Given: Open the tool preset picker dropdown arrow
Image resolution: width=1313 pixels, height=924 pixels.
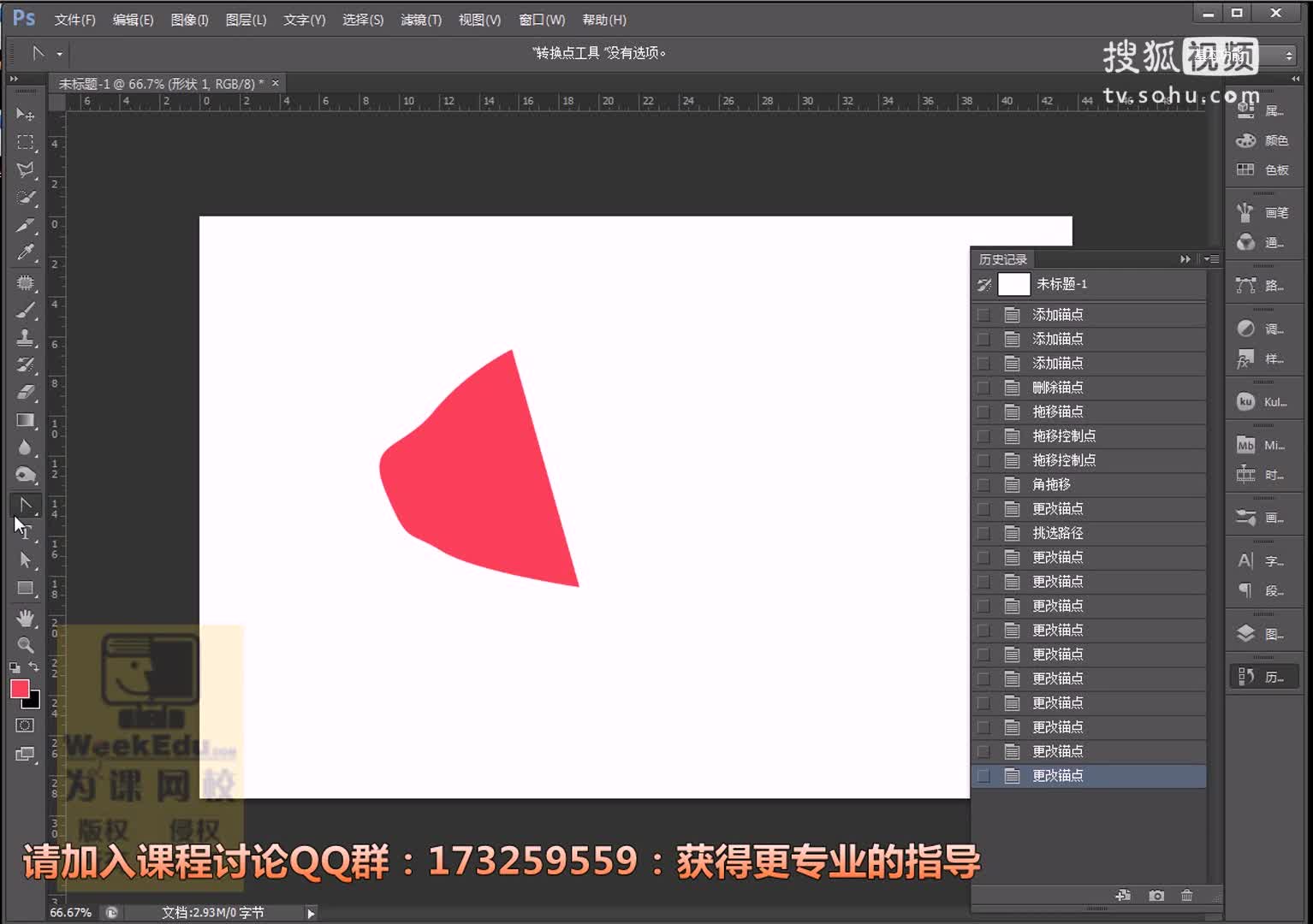Looking at the screenshot, I should coord(59,54).
